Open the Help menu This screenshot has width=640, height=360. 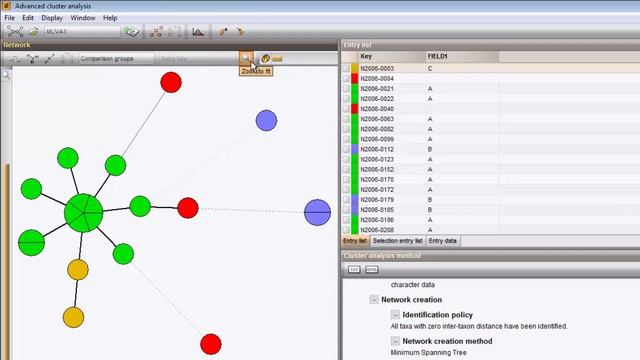click(x=110, y=18)
